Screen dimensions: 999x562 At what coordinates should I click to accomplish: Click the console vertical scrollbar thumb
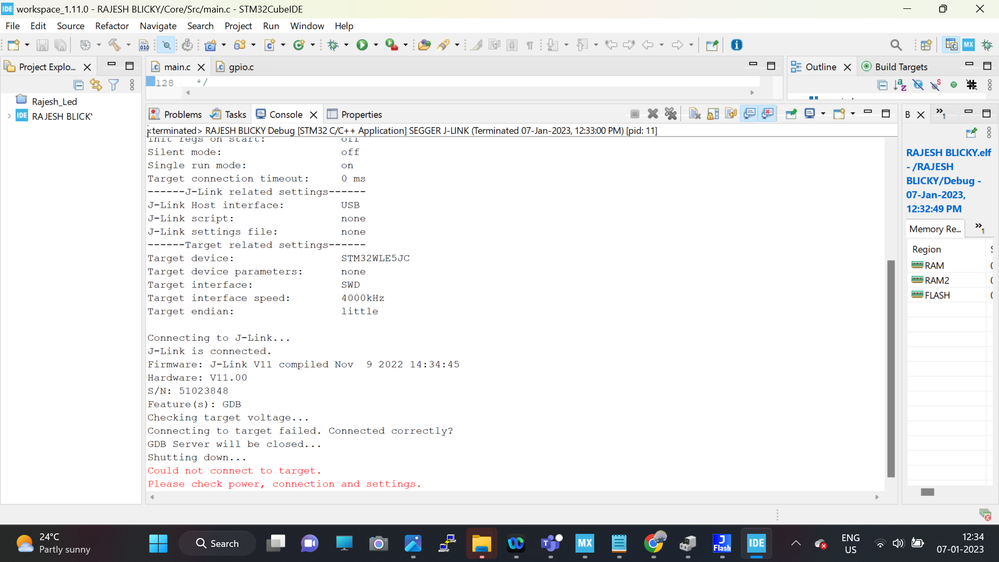(891, 368)
